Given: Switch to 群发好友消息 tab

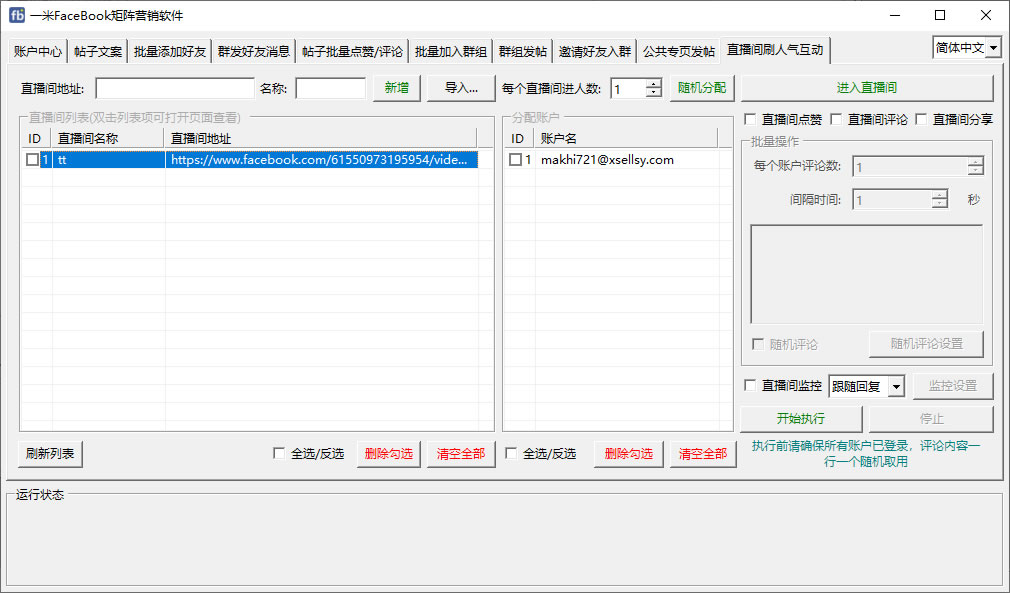Looking at the screenshot, I should pos(253,52).
